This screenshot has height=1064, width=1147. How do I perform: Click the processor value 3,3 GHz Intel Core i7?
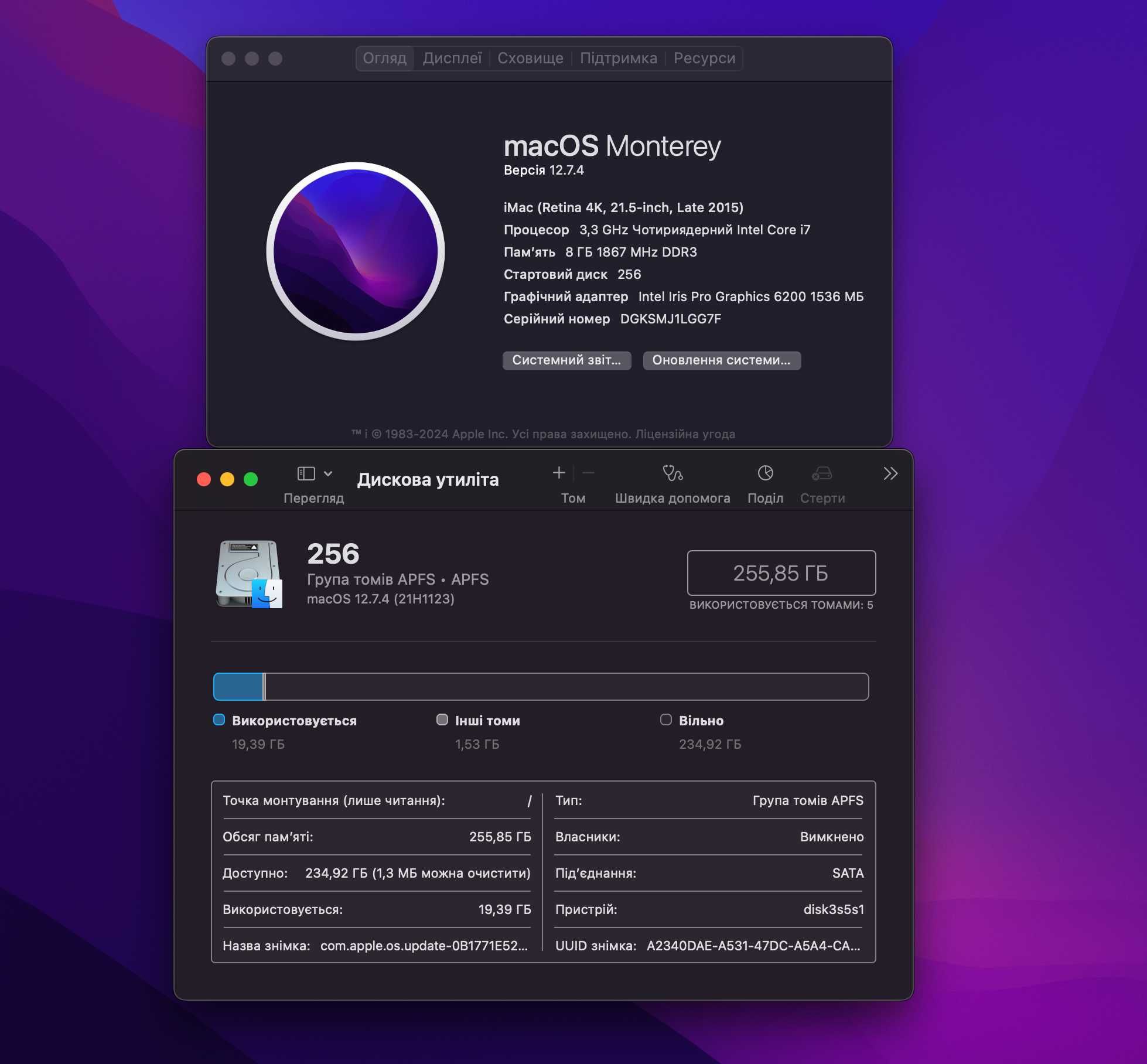(695, 230)
